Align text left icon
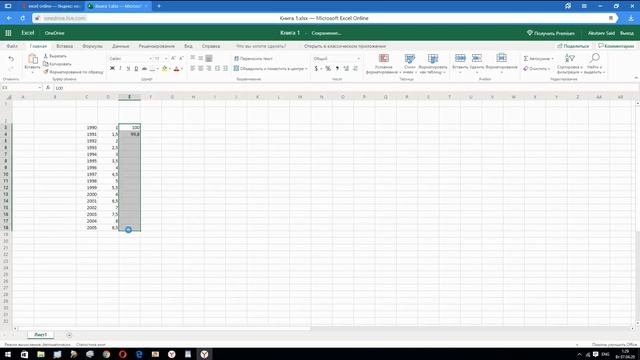Viewport: 640px width, 360px height. [x=193, y=69]
